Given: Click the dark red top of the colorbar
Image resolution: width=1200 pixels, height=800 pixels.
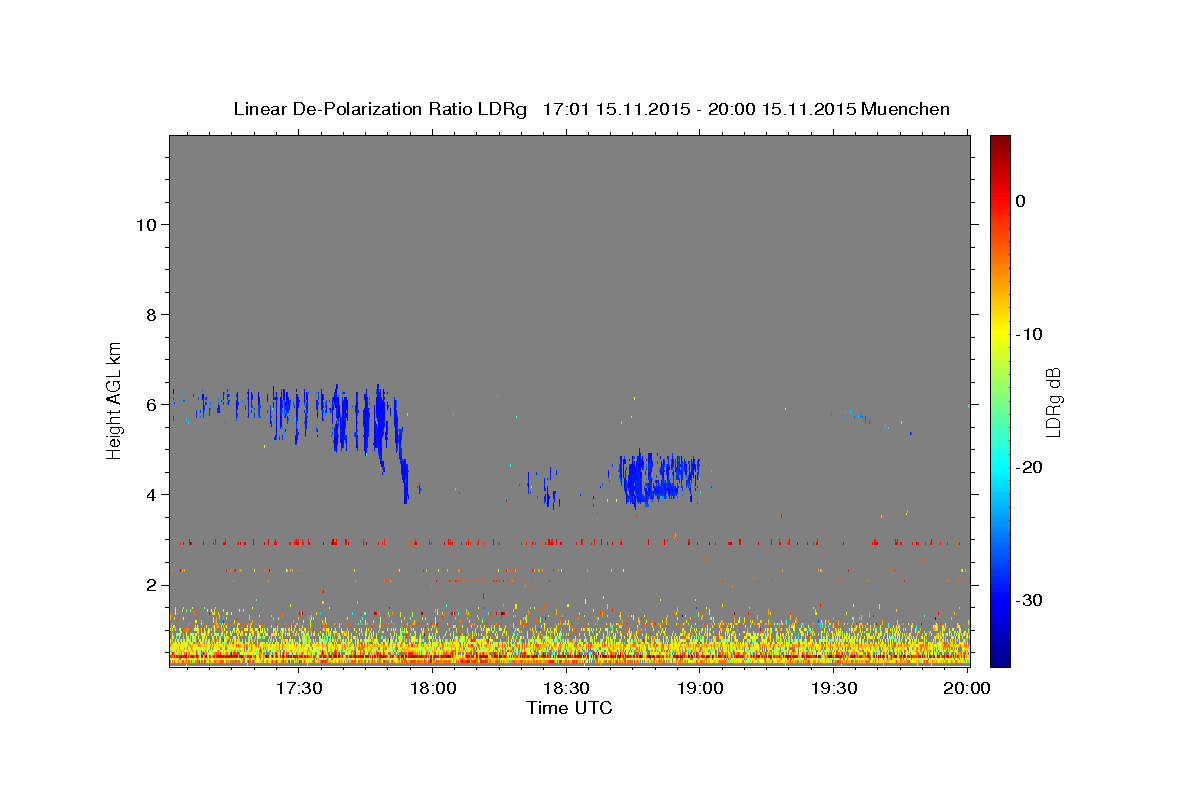Looking at the screenshot, I should [x=1000, y=142].
